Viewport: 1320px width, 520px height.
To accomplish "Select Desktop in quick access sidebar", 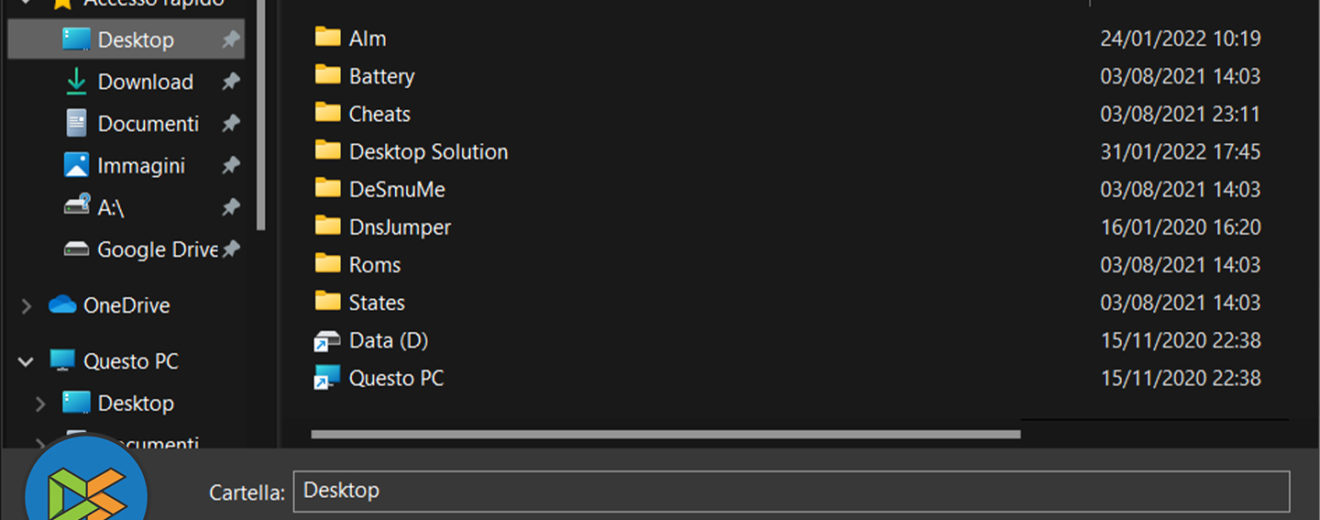I will (x=135, y=40).
